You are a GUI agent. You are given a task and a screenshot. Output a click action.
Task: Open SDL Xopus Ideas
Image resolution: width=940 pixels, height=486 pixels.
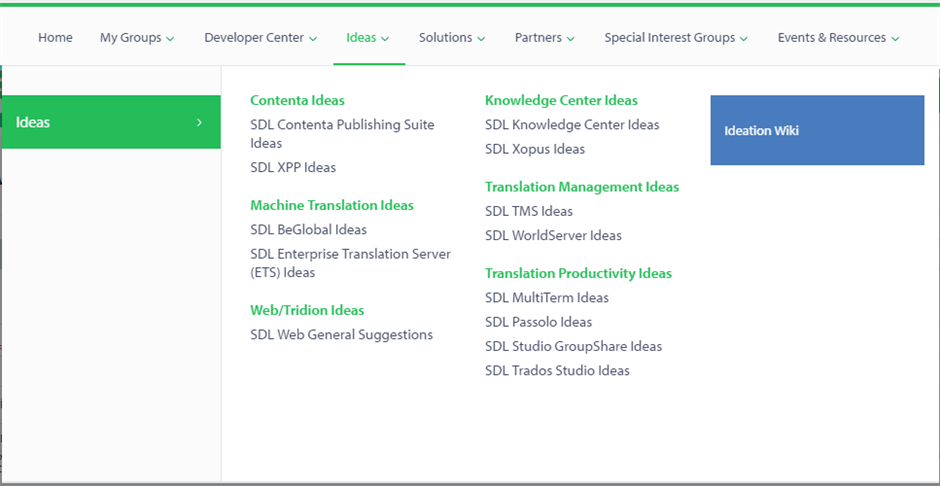(x=535, y=149)
